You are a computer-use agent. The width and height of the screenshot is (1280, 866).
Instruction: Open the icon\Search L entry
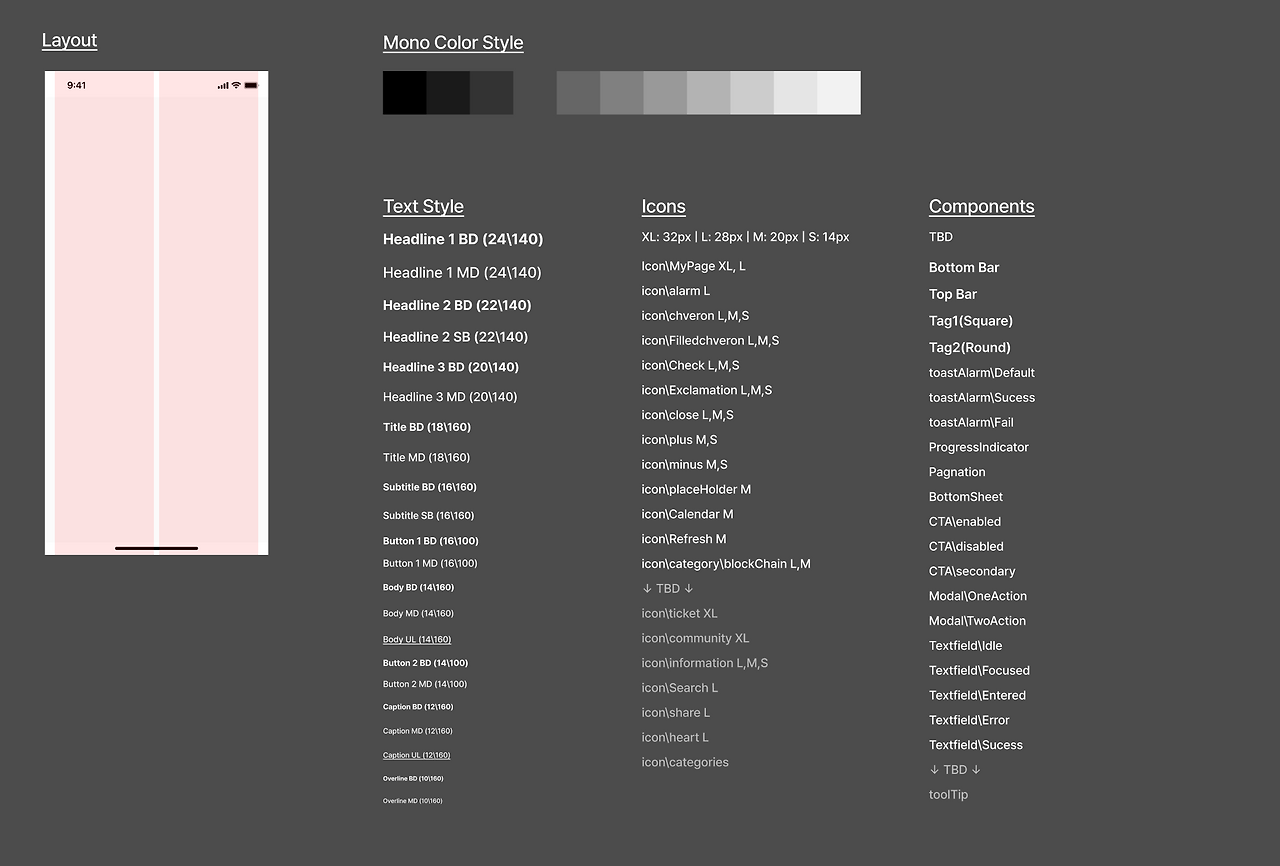pyautogui.click(x=679, y=687)
